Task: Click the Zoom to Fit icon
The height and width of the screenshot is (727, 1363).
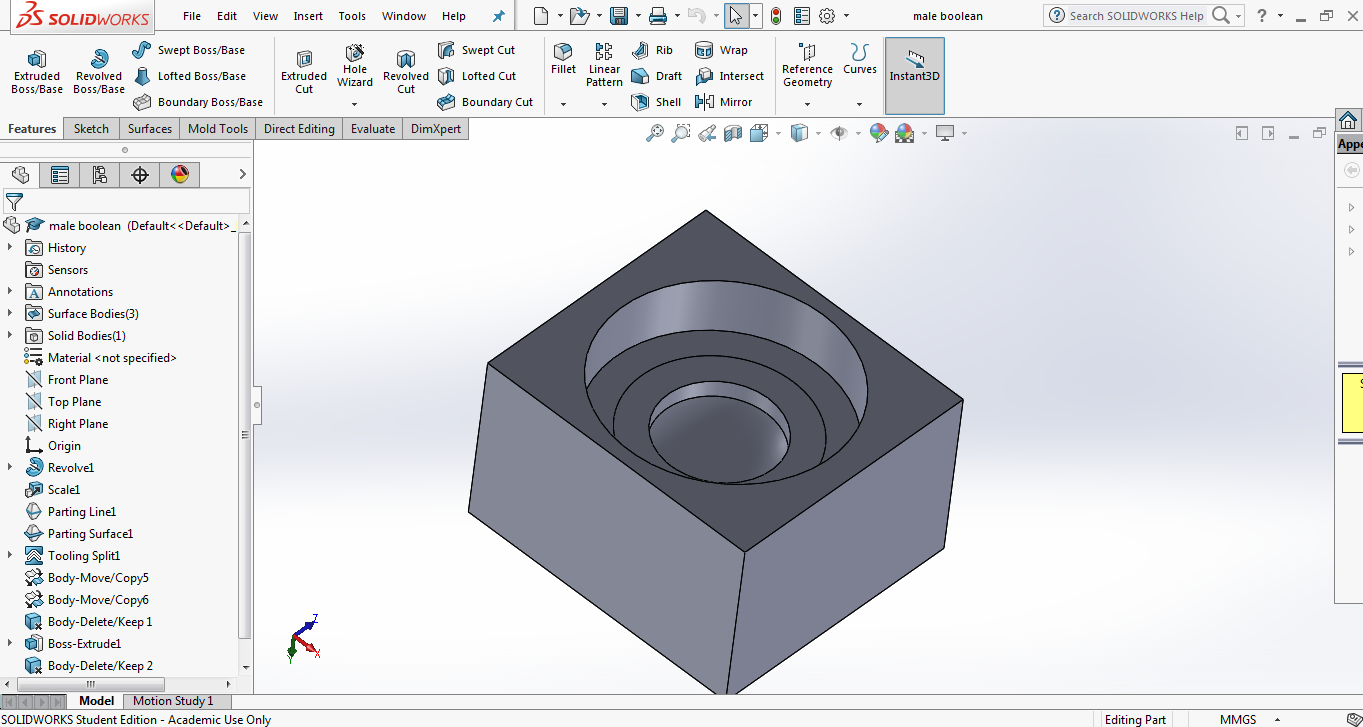Action: pos(655,133)
